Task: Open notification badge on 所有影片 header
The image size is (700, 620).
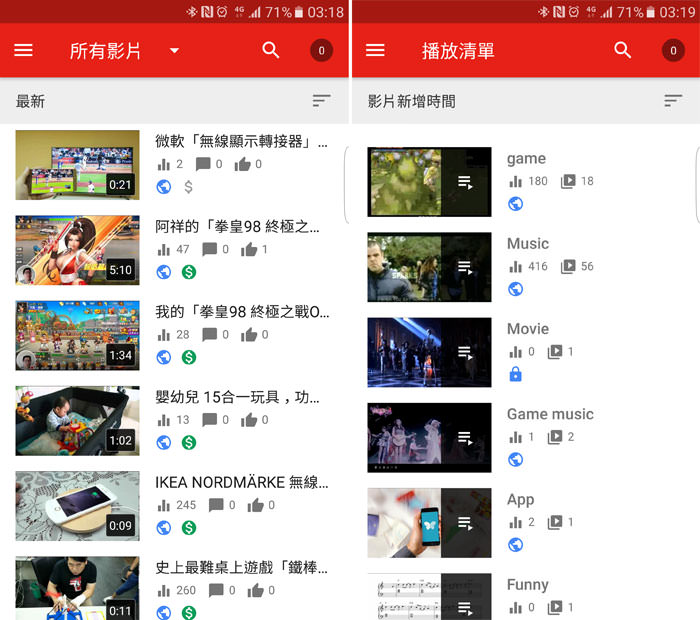Action: tap(321, 51)
